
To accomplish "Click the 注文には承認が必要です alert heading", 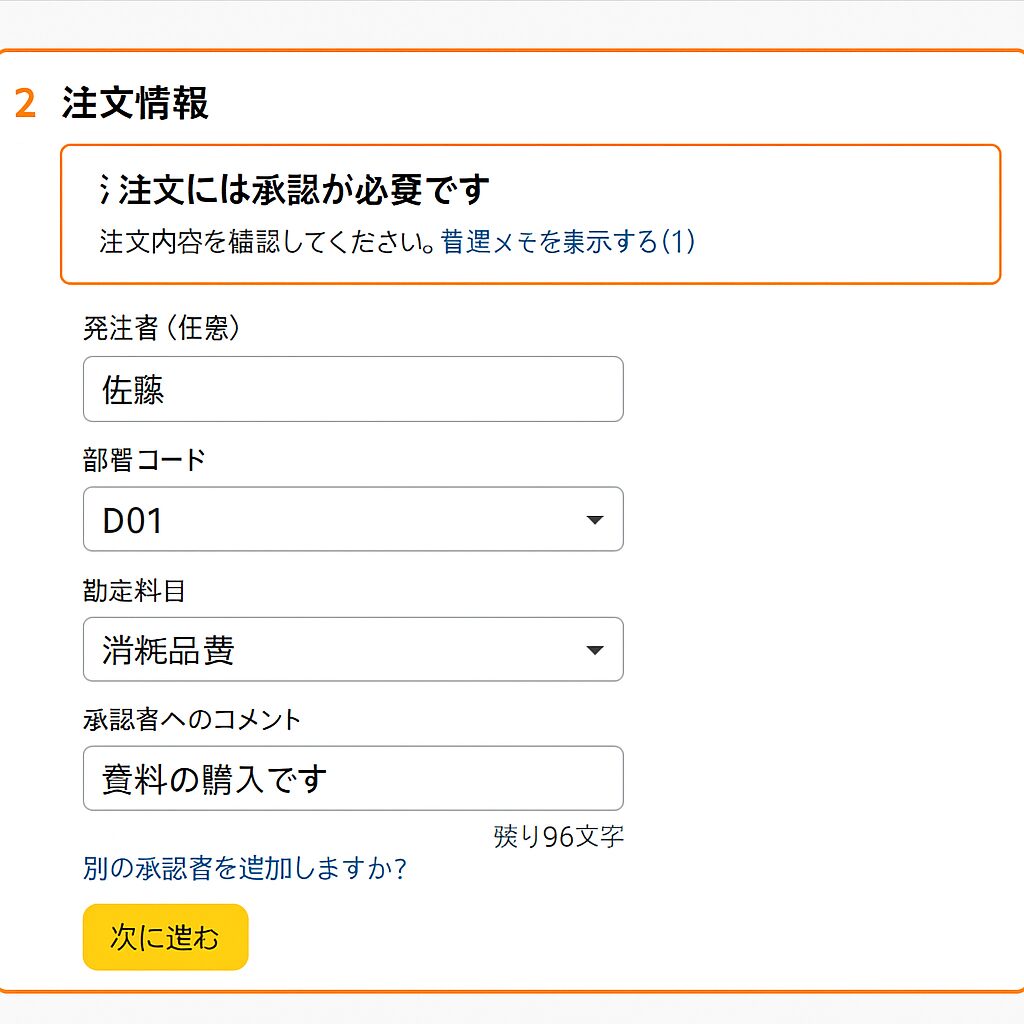I will tap(304, 189).
